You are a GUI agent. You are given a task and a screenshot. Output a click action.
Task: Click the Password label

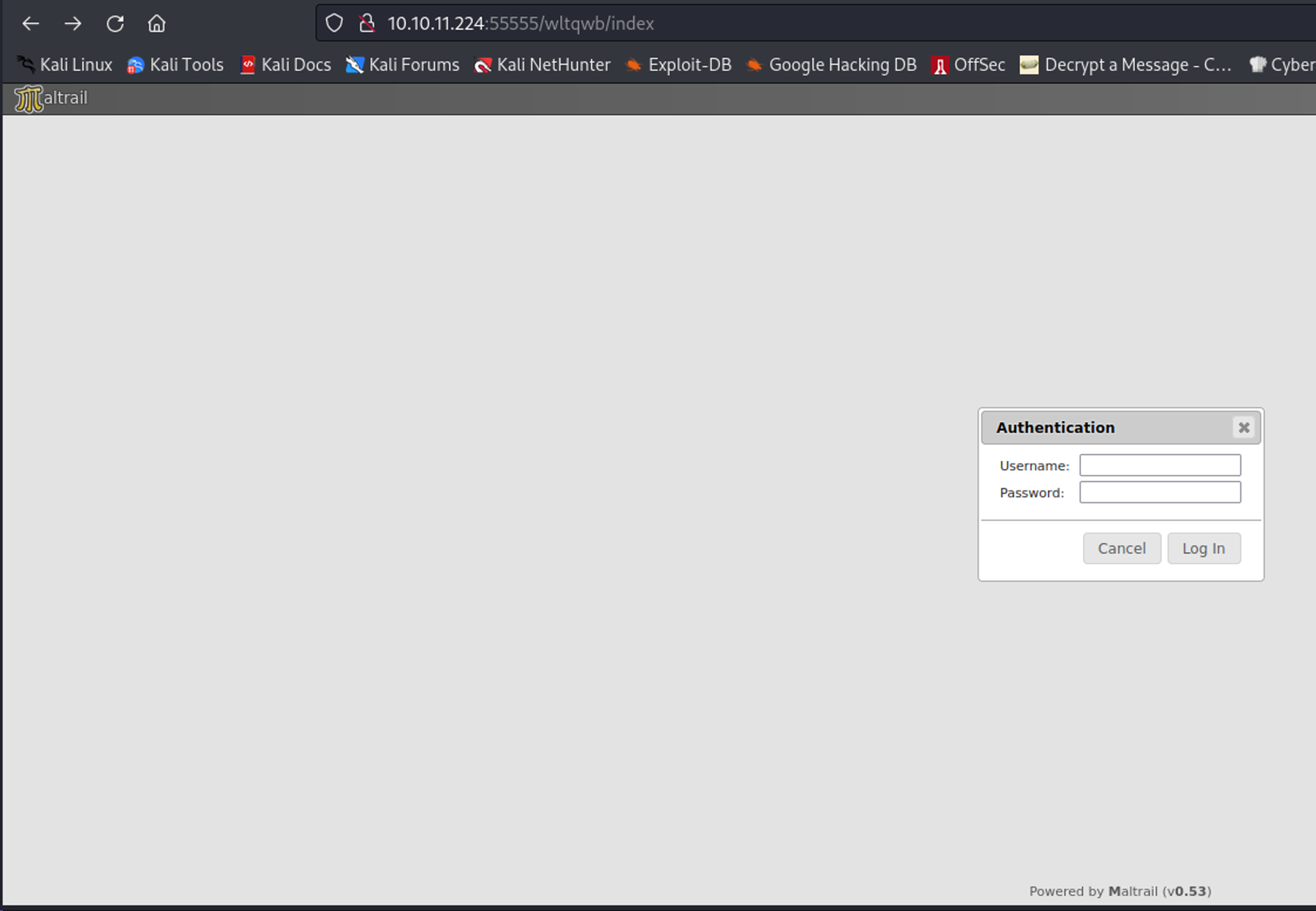tap(1032, 493)
